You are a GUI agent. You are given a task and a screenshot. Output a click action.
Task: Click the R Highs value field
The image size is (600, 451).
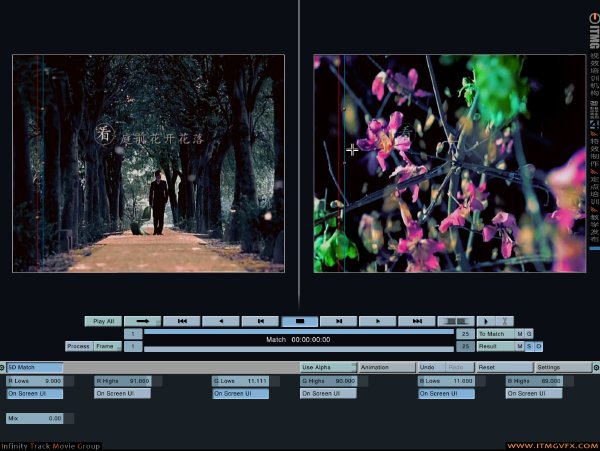pyautogui.click(x=122, y=381)
